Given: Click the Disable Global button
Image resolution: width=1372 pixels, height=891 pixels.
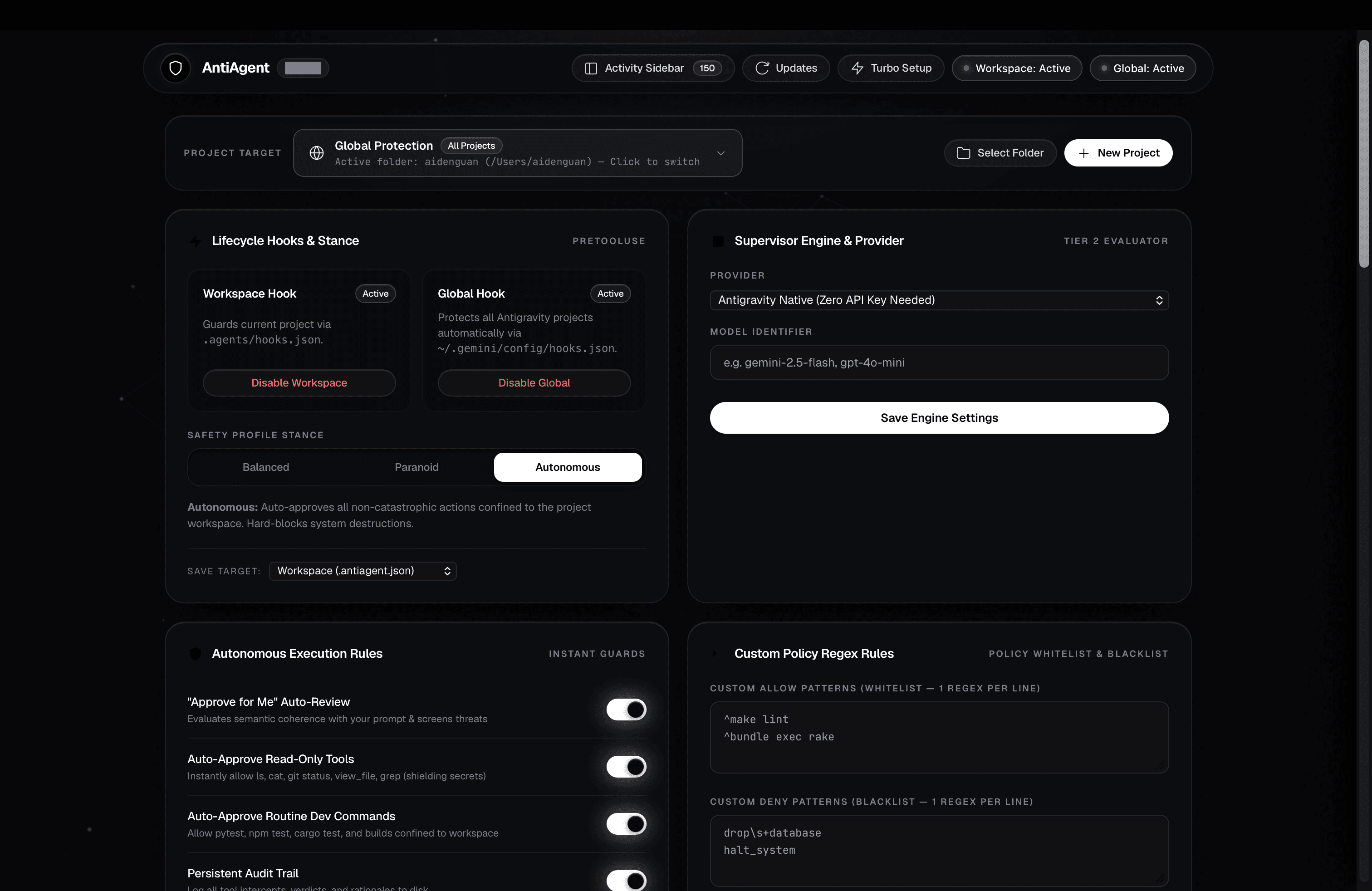Looking at the screenshot, I should click(534, 383).
